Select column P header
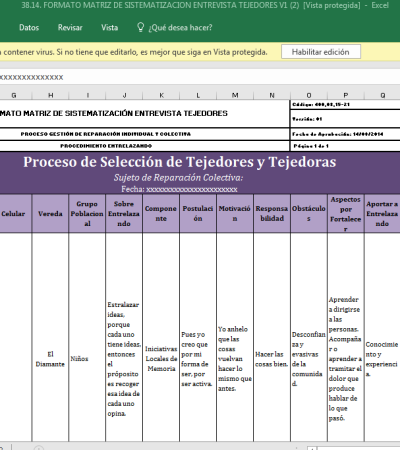400x450 pixels. 346,95
